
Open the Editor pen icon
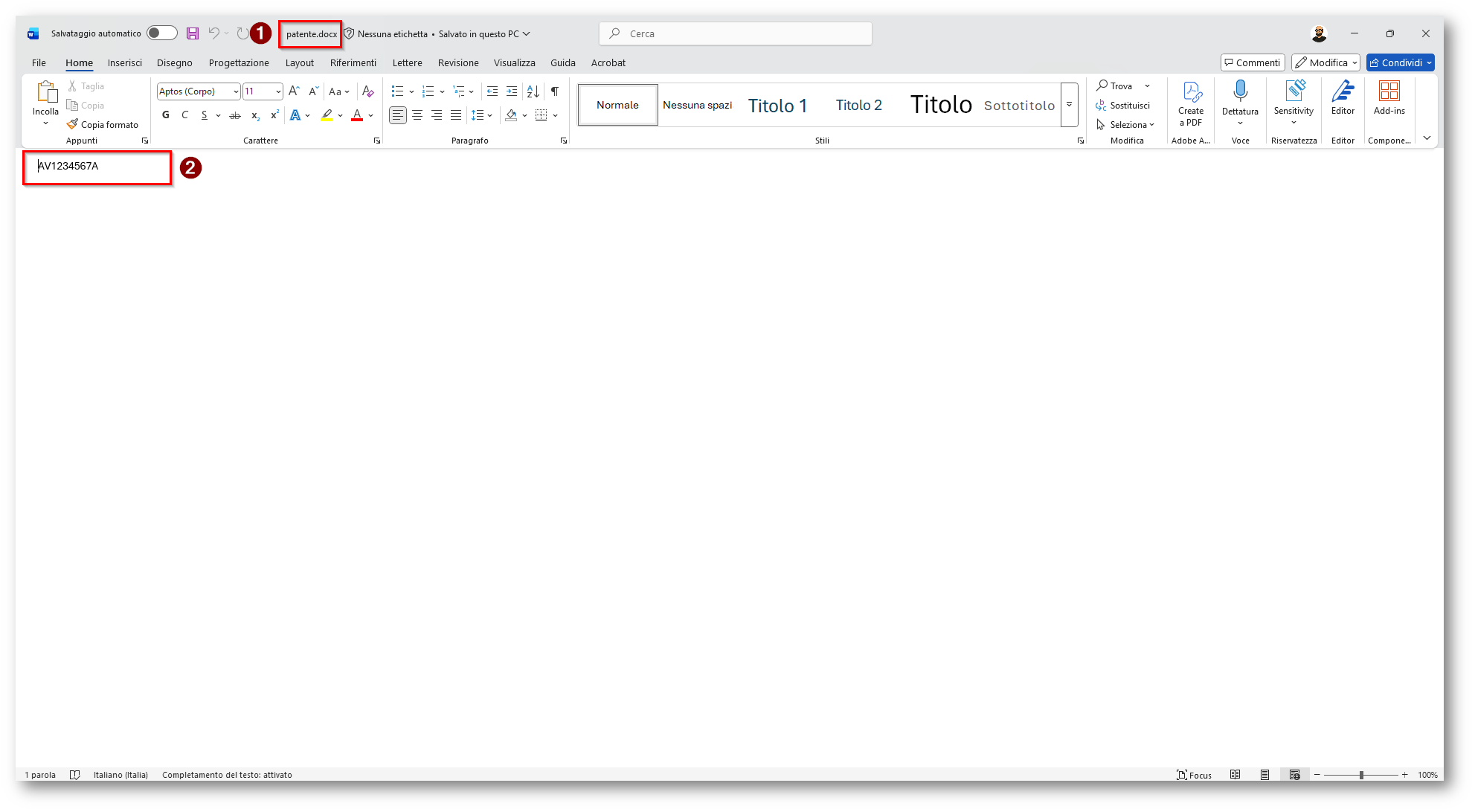point(1343,91)
